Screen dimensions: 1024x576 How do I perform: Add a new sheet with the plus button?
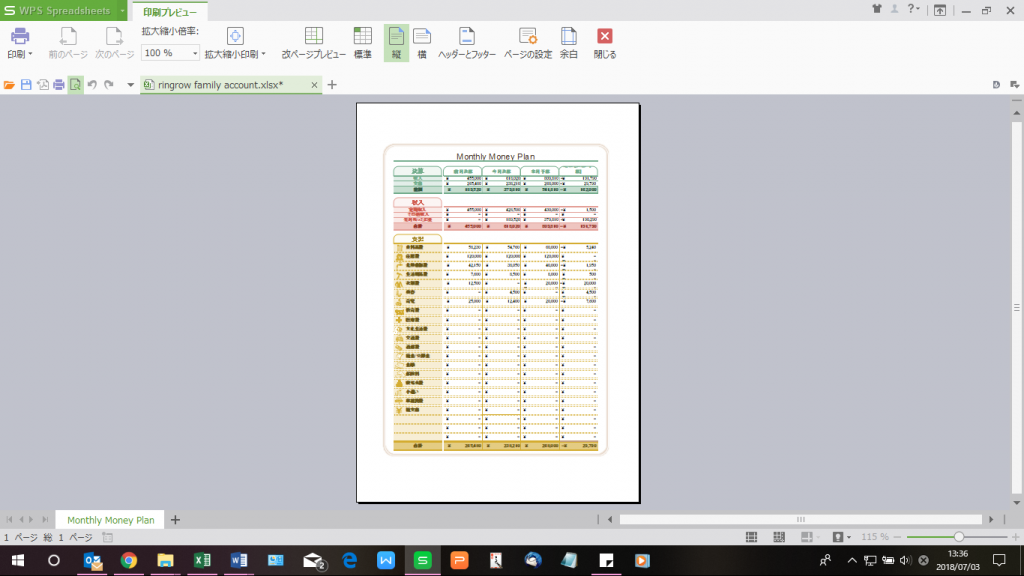[x=175, y=519]
